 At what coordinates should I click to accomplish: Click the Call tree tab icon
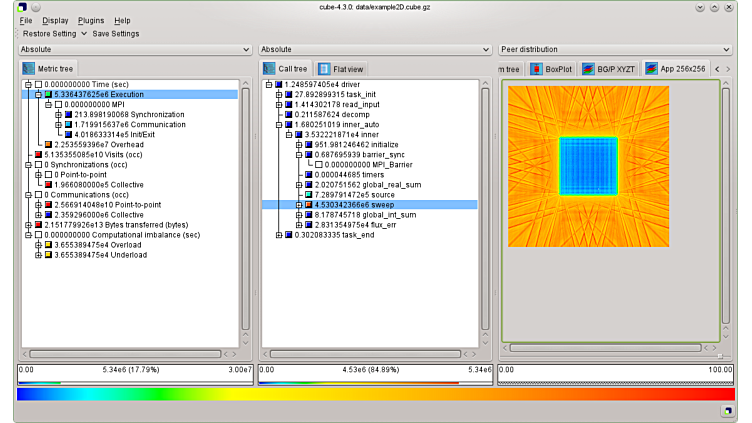click(269, 68)
